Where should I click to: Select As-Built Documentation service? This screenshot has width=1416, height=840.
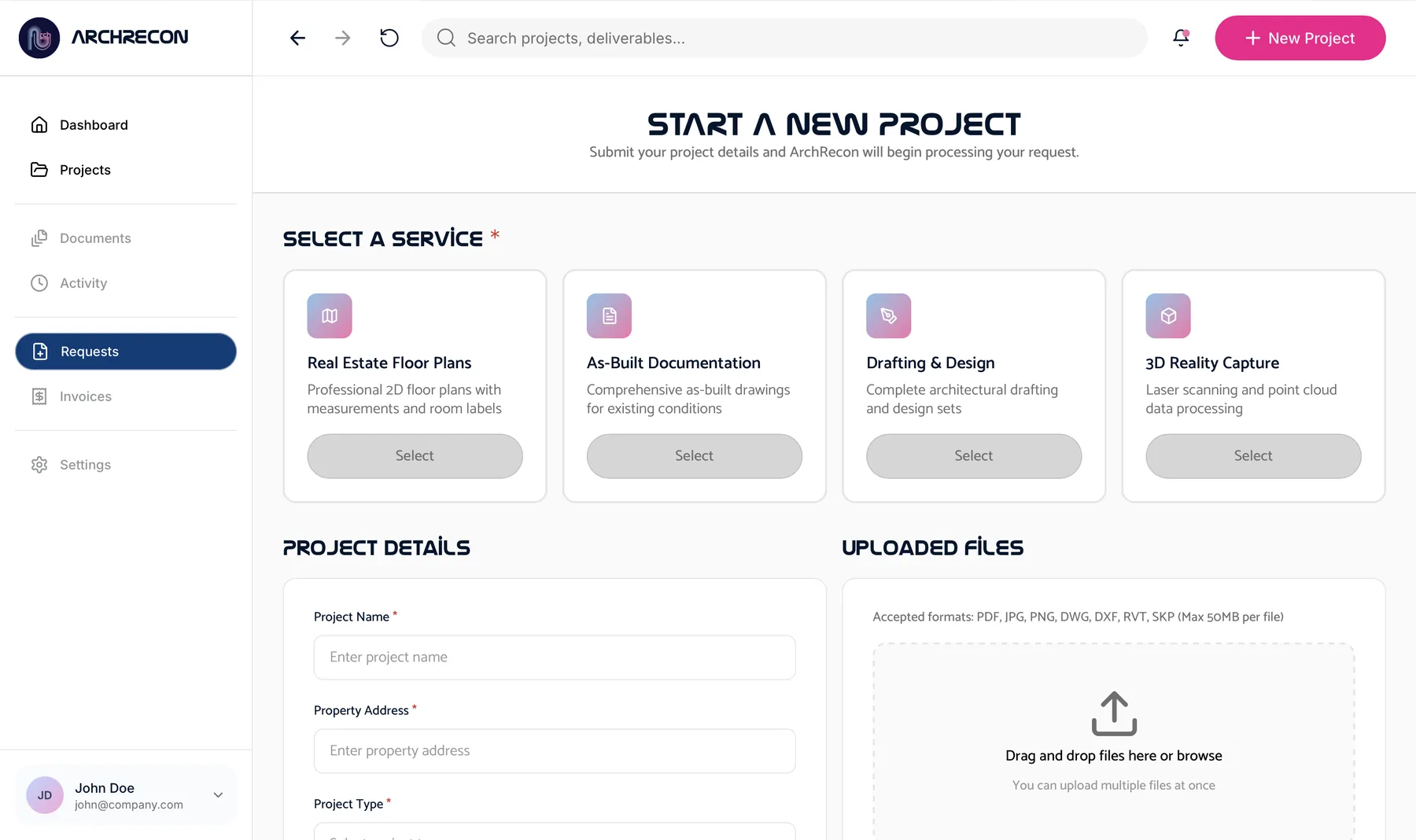click(694, 456)
